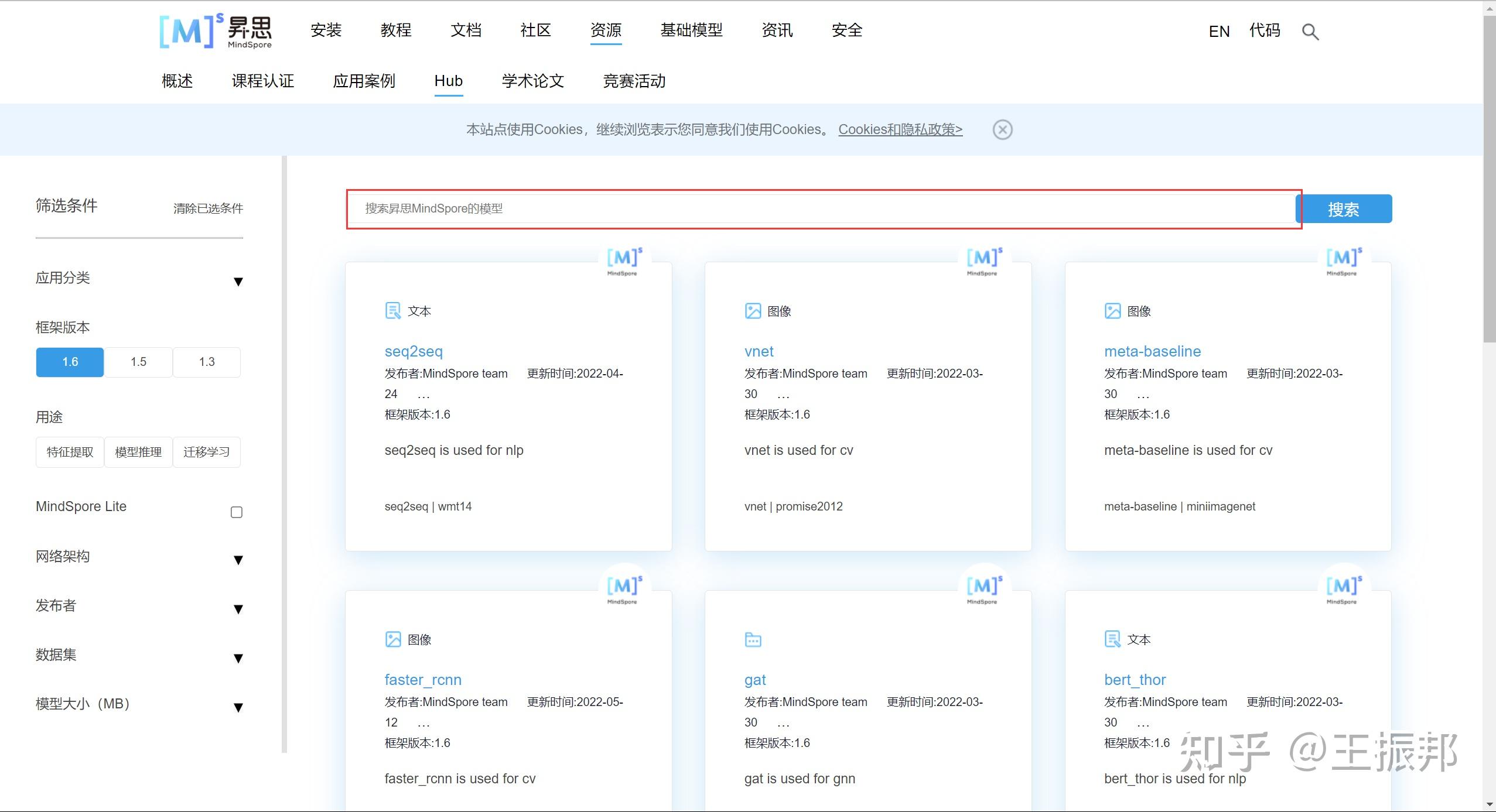Open the 教程 menu item
Viewport: 1496px width, 812px height.
396,30
